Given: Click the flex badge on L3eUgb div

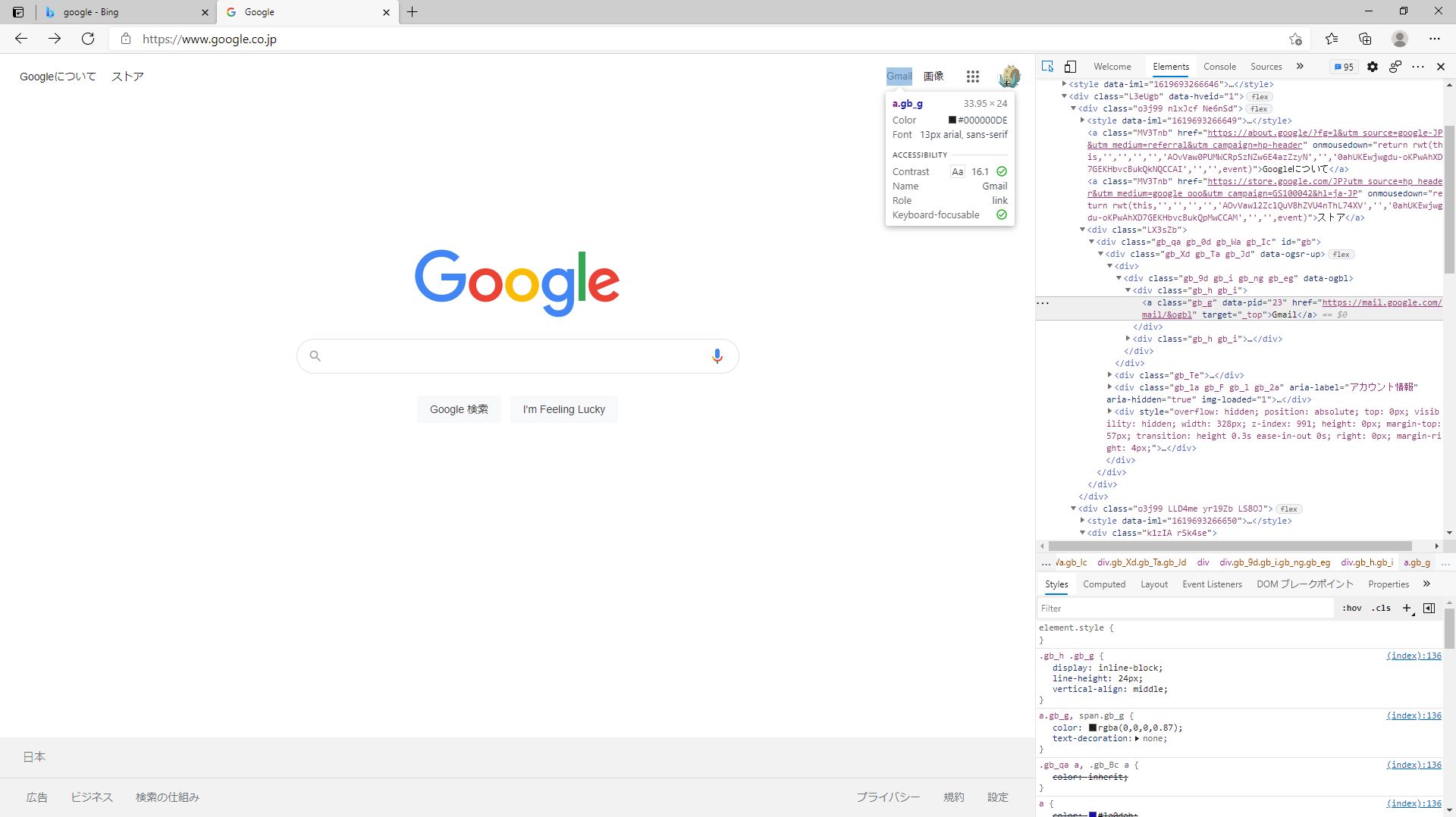Looking at the screenshot, I should coord(1260,96).
